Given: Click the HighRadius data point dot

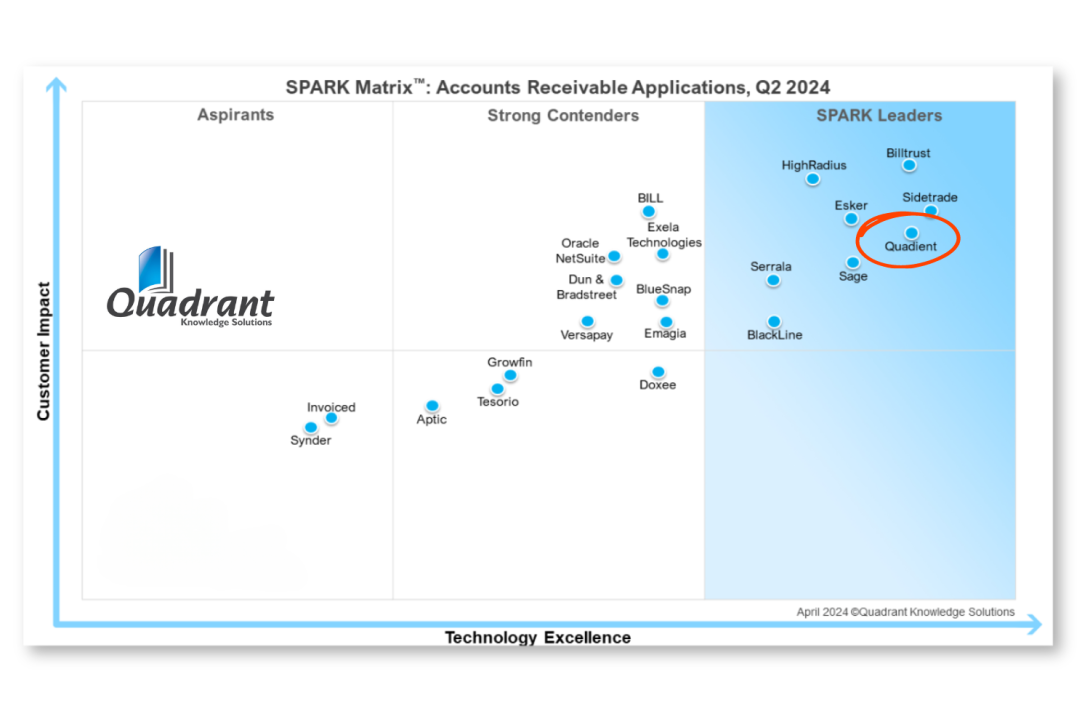Looking at the screenshot, I should 813,179.
